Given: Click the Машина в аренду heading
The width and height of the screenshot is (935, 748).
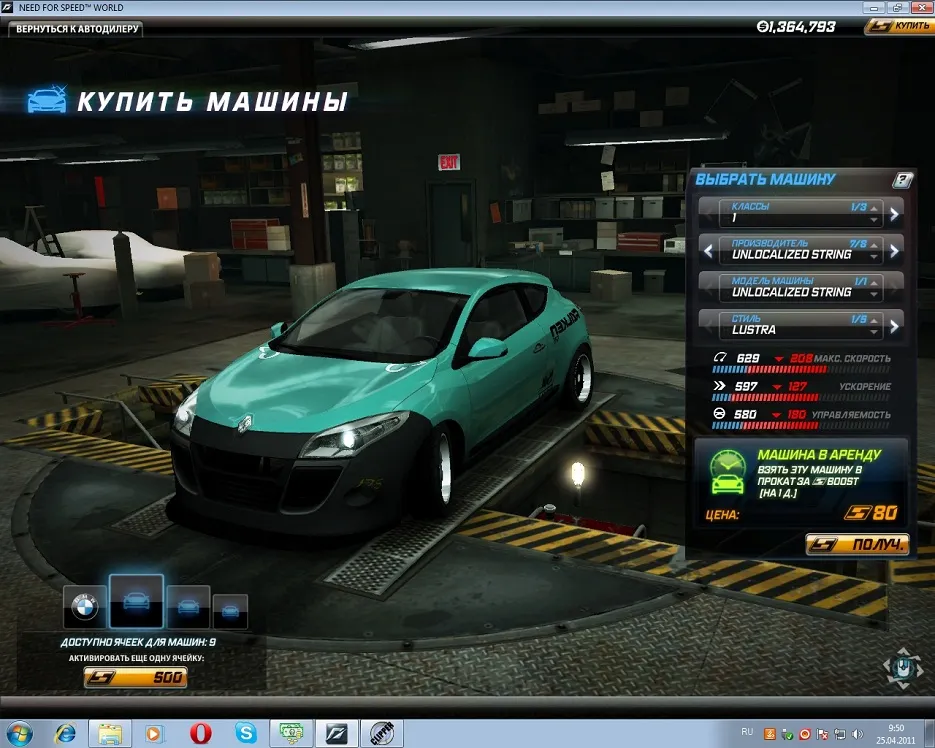Looking at the screenshot, I should [x=819, y=455].
